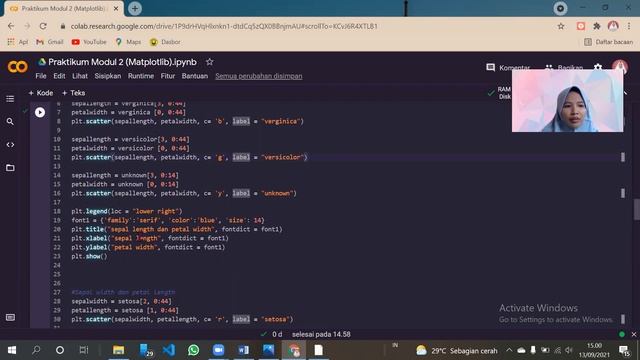640x360 pixels.
Task: Open Task View on the taskbar
Action: pos(84,350)
